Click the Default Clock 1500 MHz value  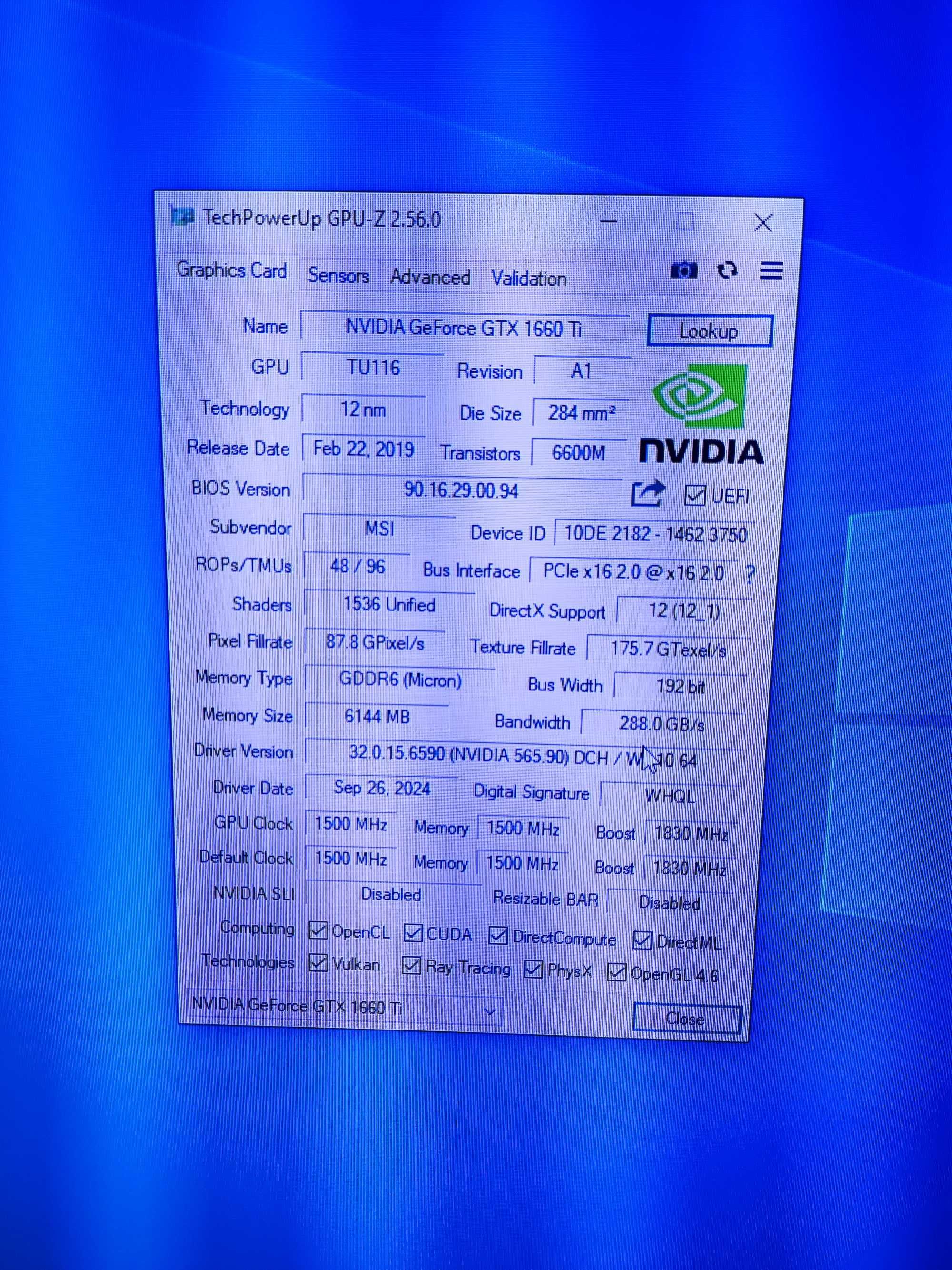(x=351, y=859)
